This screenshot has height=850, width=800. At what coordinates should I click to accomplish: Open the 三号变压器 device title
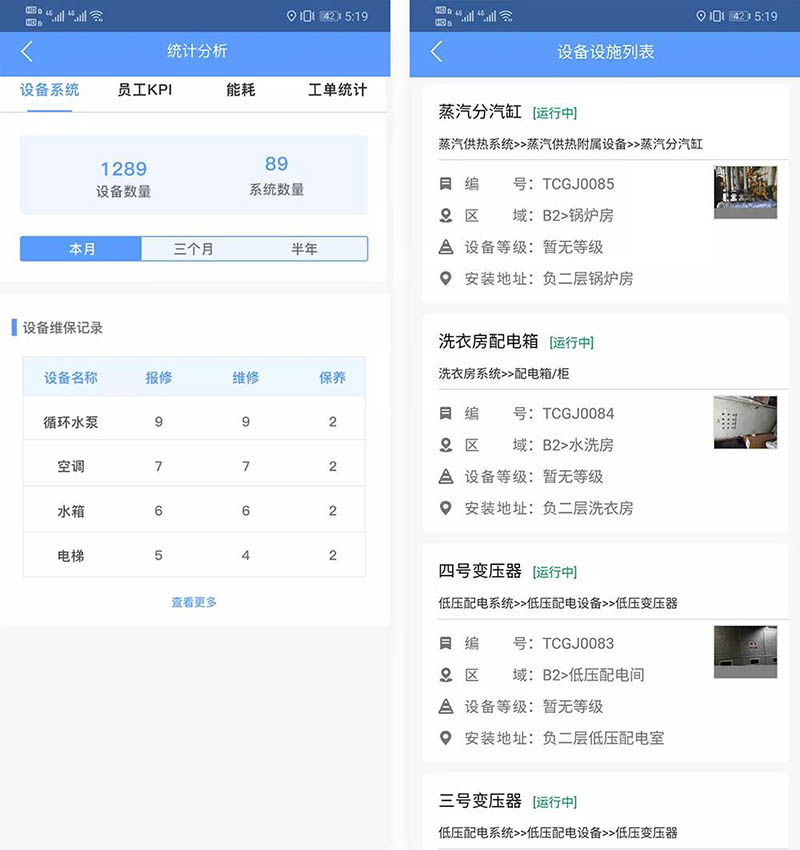[480, 801]
